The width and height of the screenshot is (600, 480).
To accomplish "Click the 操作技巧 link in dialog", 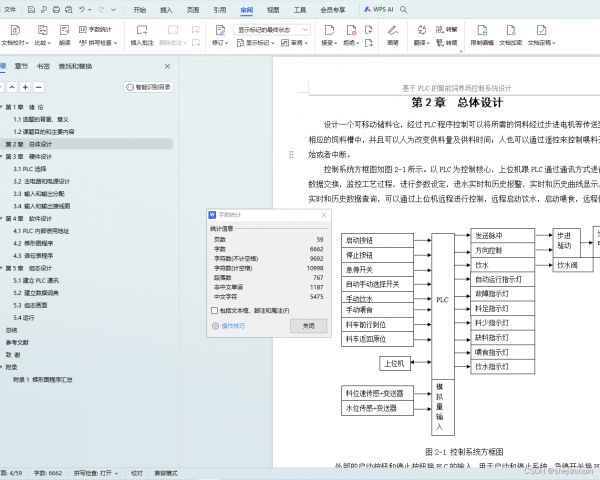I will (x=229, y=326).
